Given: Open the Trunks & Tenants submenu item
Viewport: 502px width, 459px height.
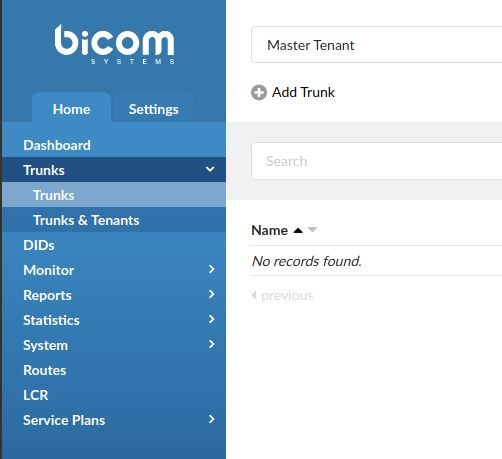Looking at the screenshot, I should click(x=114, y=220).
